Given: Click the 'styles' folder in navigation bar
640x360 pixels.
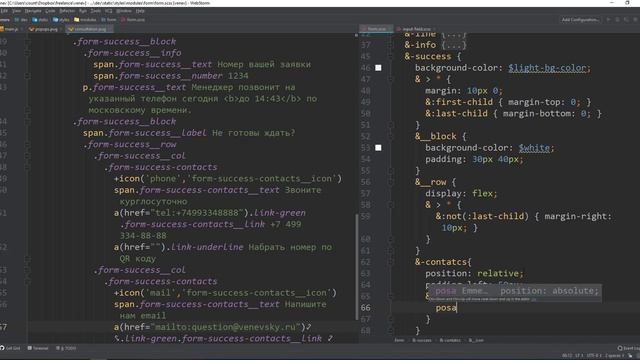Looking at the screenshot, I should click(x=61, y=20).
